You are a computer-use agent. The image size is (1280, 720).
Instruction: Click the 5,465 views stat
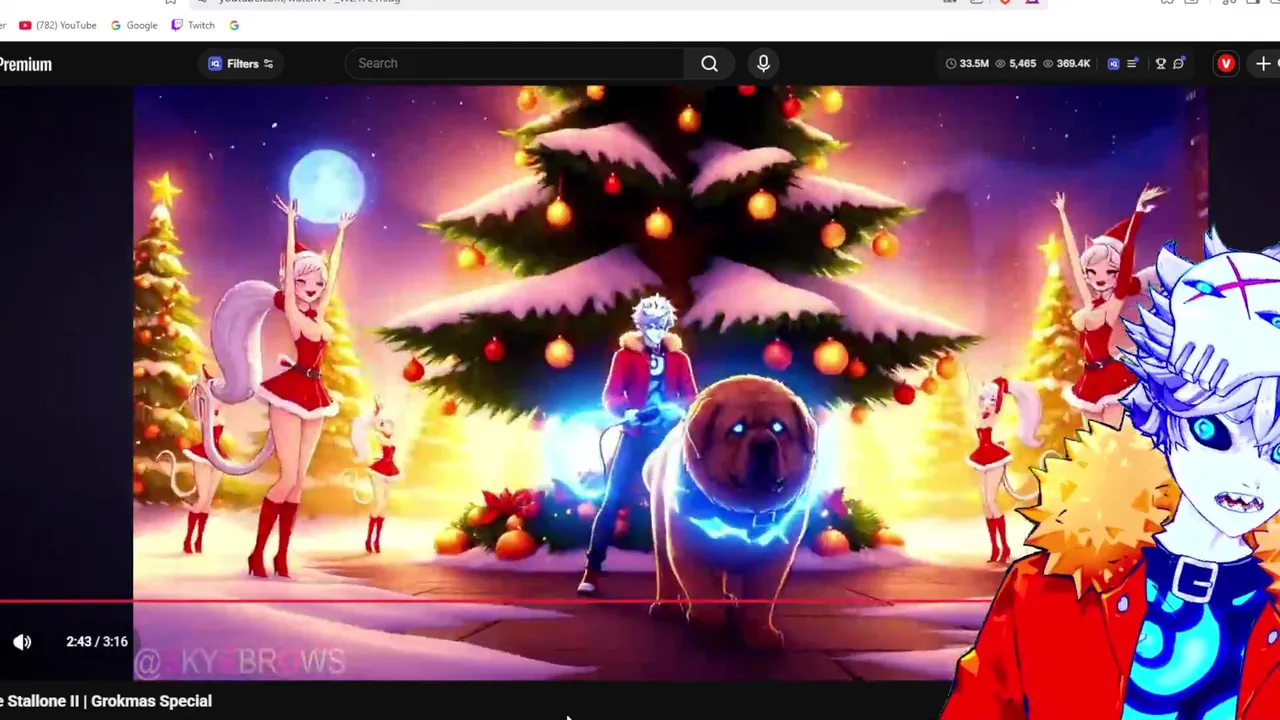pyautogui.click(x=1015, y=63)
